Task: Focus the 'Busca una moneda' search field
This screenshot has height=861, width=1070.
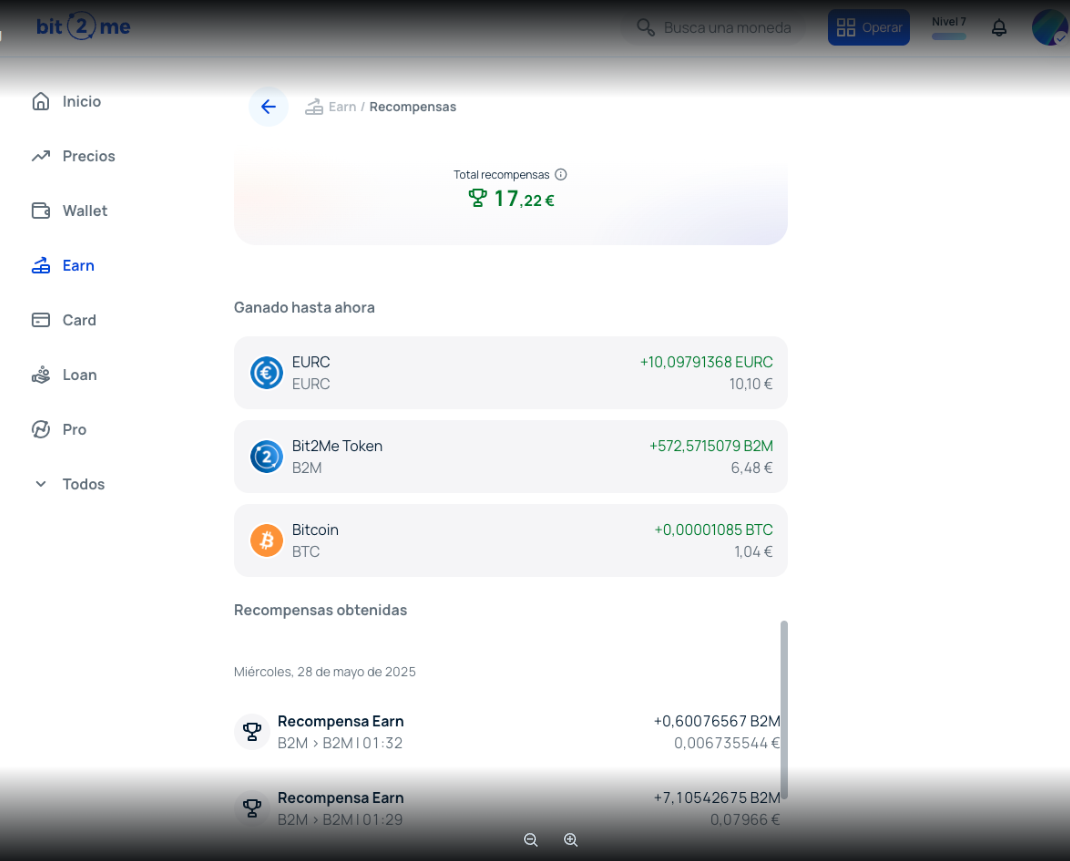Action: (x=713, y=28)
